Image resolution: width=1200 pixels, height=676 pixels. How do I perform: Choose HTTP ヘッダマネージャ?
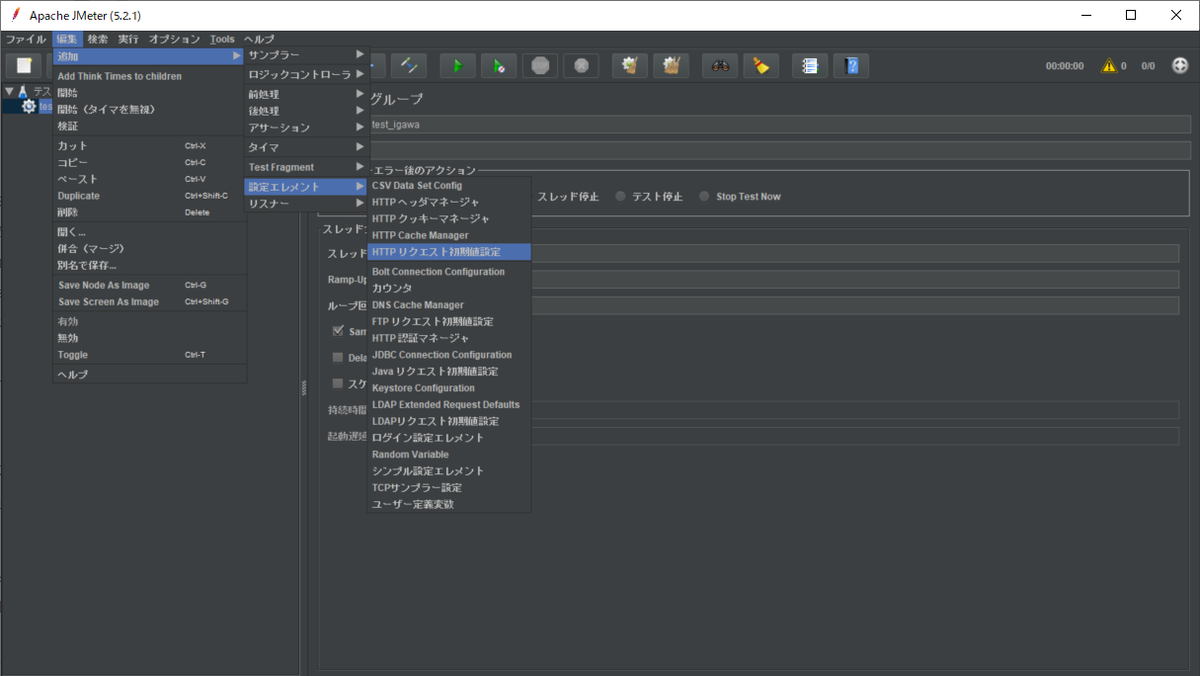pyautogui.click(x=449, y=202)
